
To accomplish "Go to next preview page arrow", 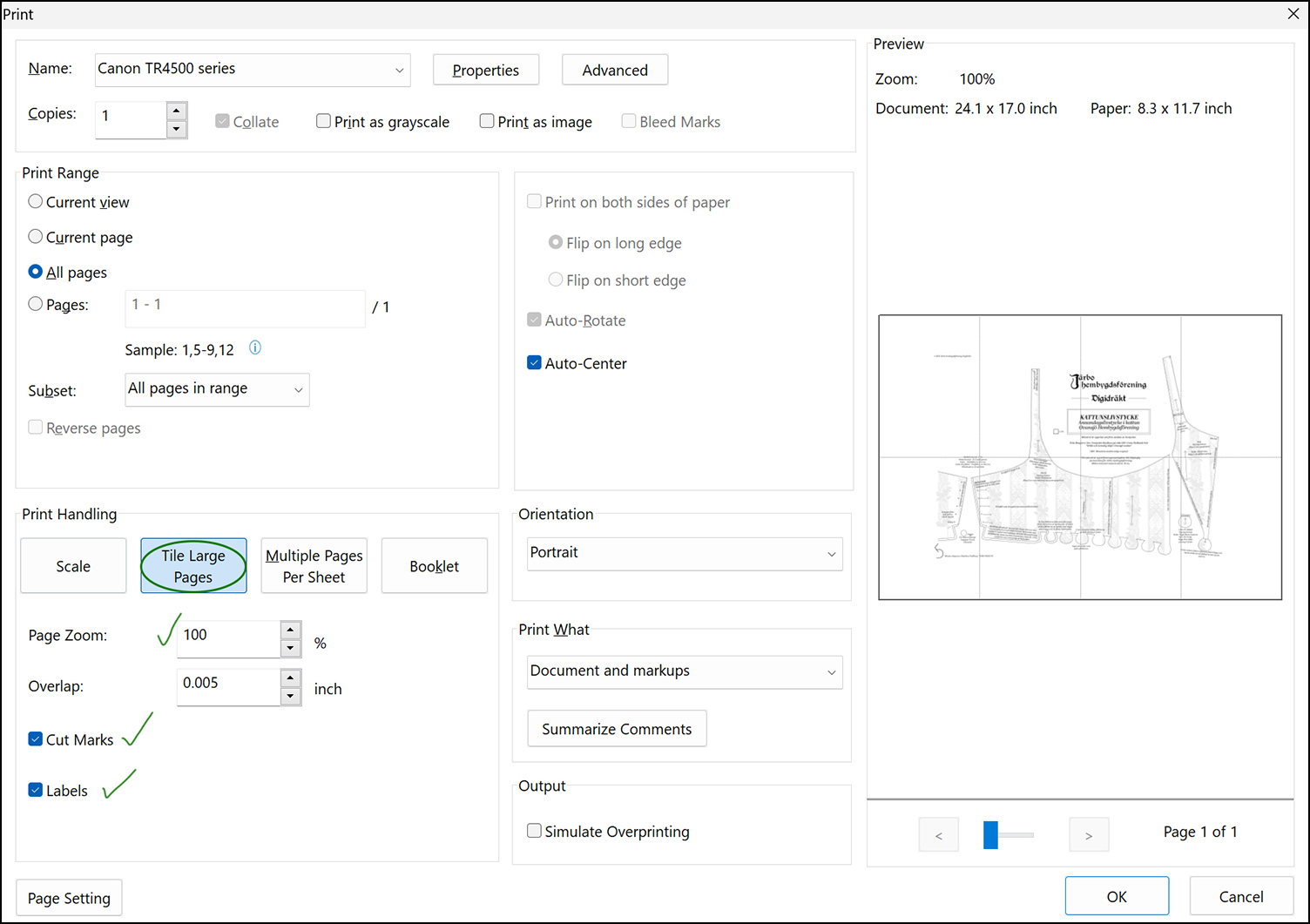I will click(1088, 835).
